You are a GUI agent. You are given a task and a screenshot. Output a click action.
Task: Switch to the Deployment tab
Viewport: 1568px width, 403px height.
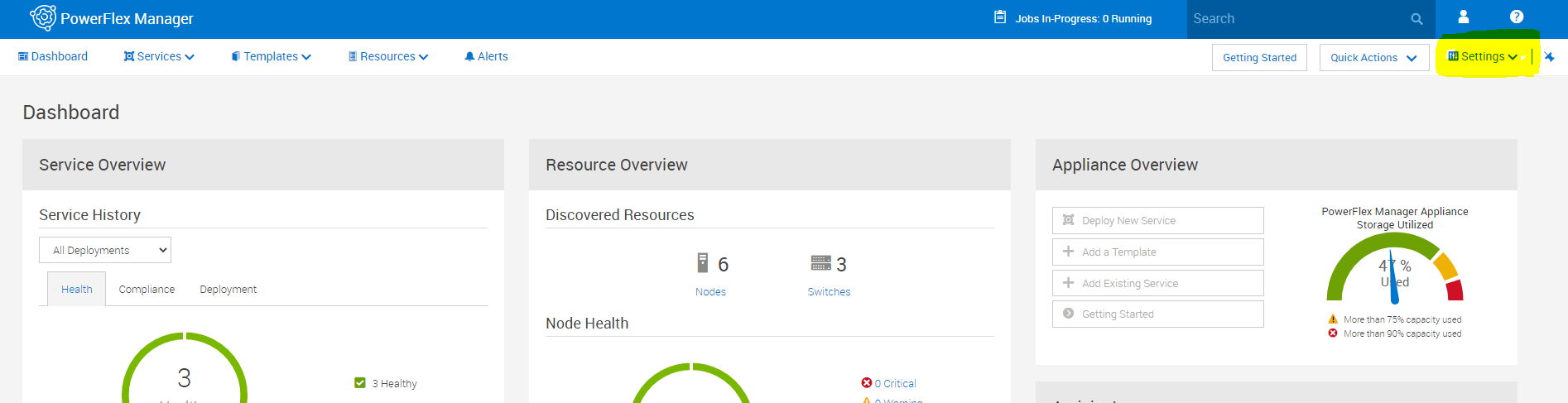[x=228, y=290]
